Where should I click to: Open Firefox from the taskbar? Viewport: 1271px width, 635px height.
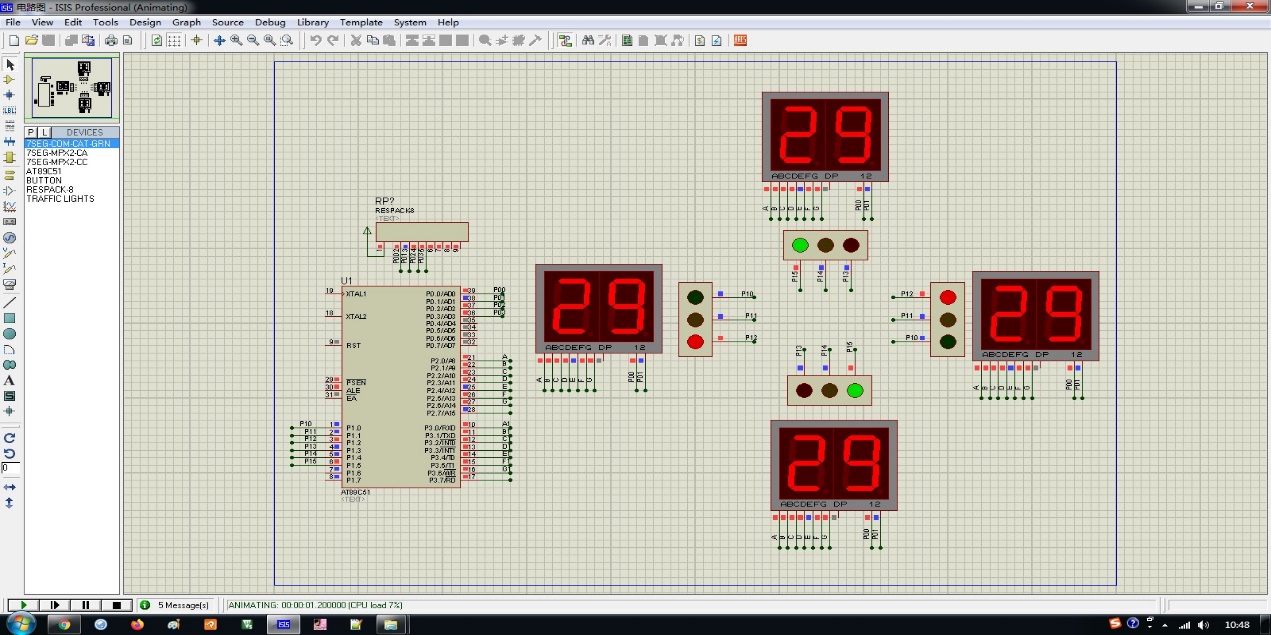pyautogui.click(x=137, y=624)
